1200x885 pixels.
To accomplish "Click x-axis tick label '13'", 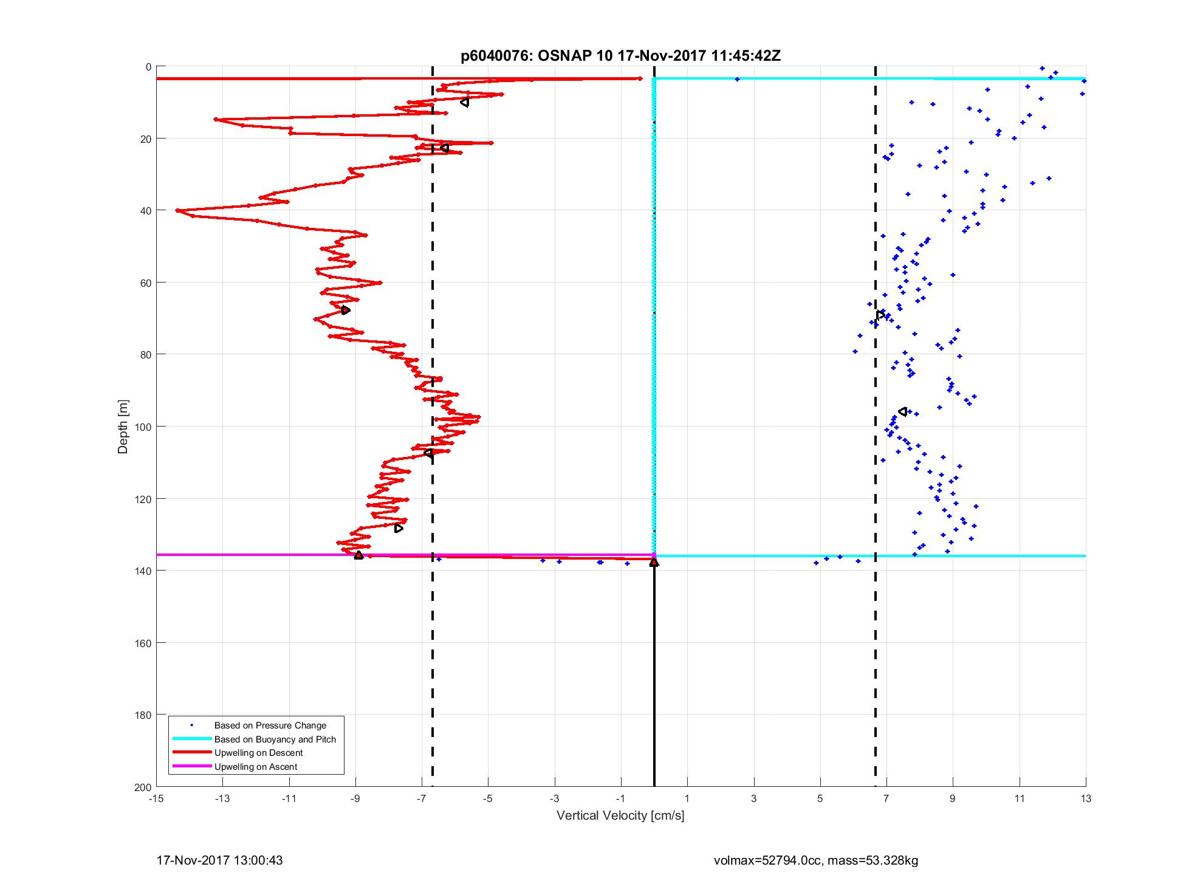I will point(1085,798).
